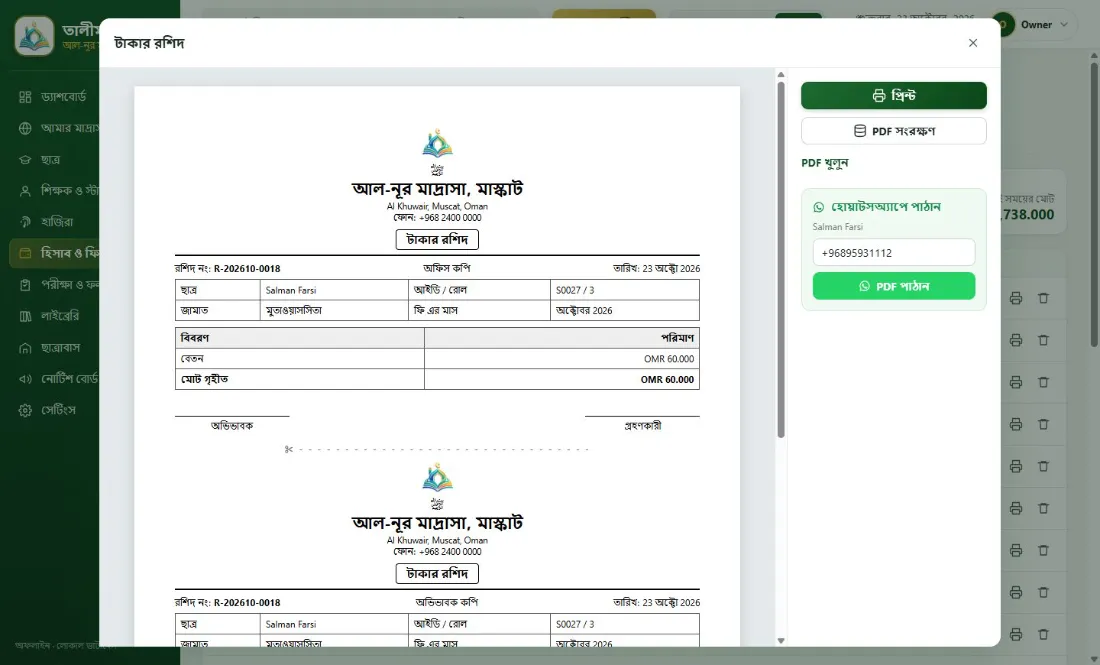Click the seventh row delete icon in background list
This screenshot has width=1100, height=665.
(x=1043, y=551)
